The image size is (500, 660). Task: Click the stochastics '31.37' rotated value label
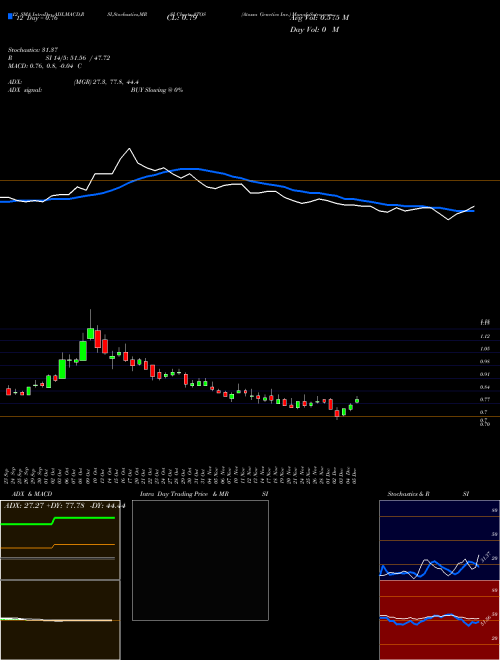coord(484,559)
